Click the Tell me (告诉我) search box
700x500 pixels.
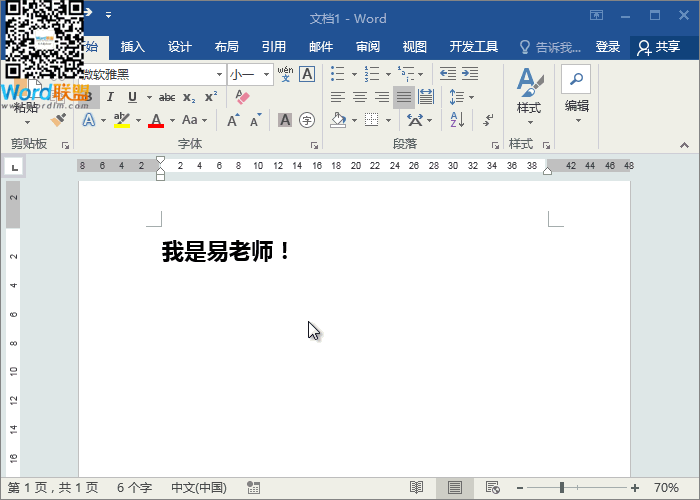tap(551, 46)
